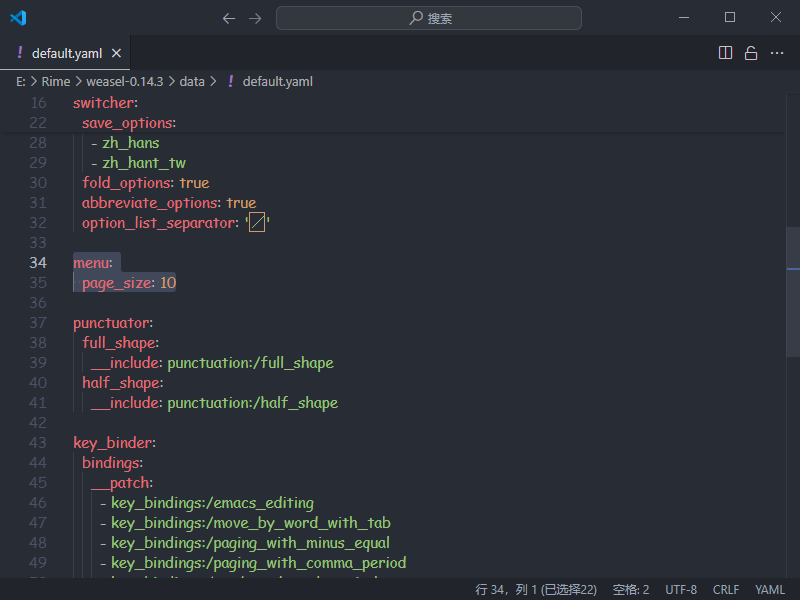Close the default.yaml tab

click(x=116, y=53)
